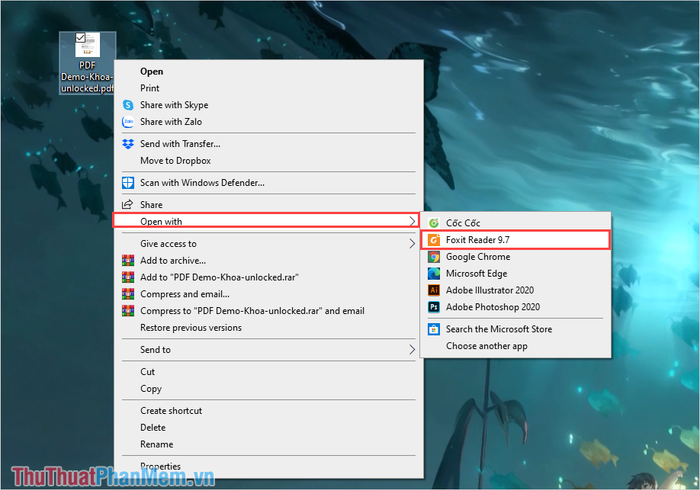This screenshot has height=490, width=700.
Task: Expand the Send to submenu arrow
Action: pos(412,349)
